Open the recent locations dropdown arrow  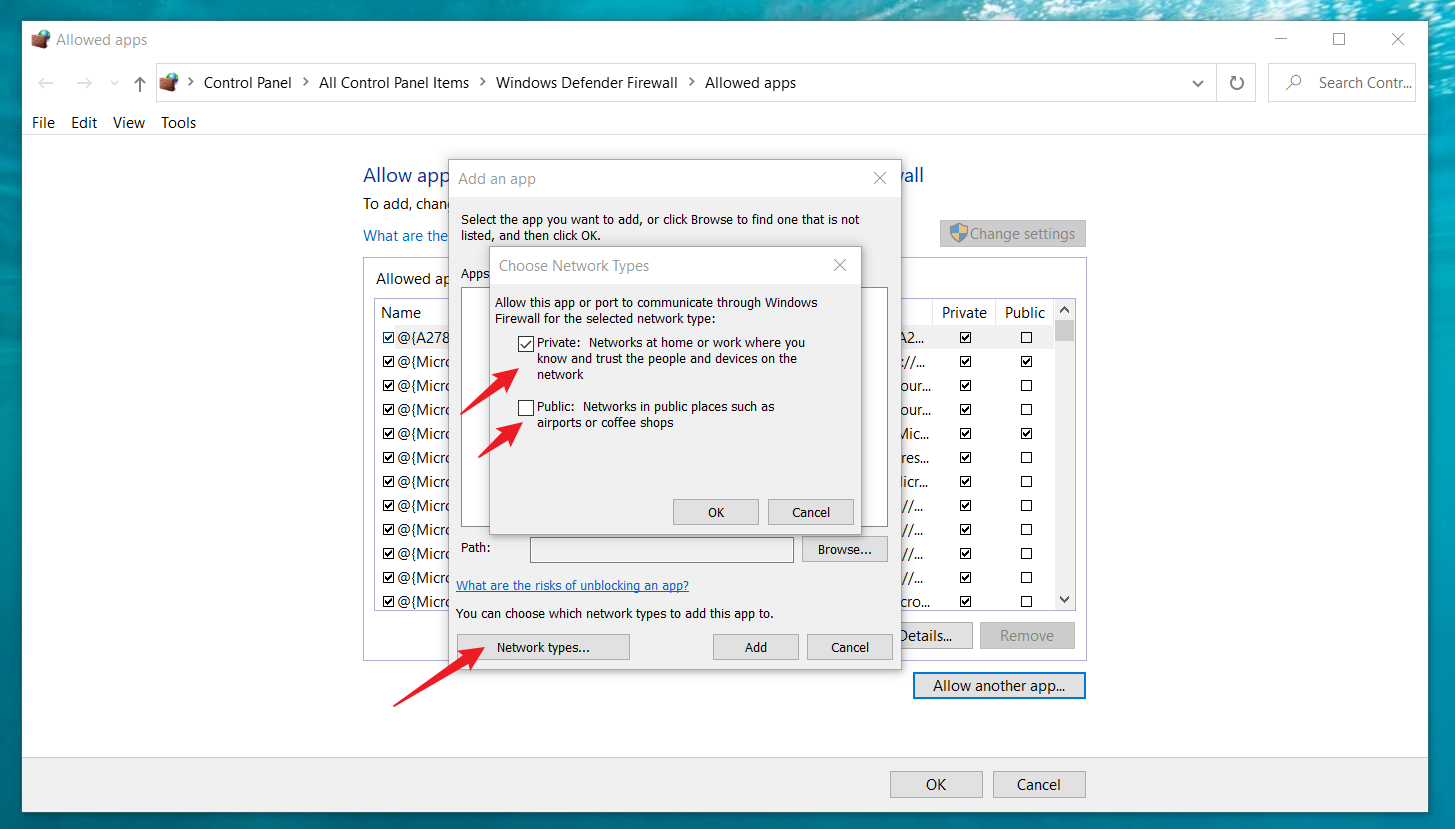(114, 83)
